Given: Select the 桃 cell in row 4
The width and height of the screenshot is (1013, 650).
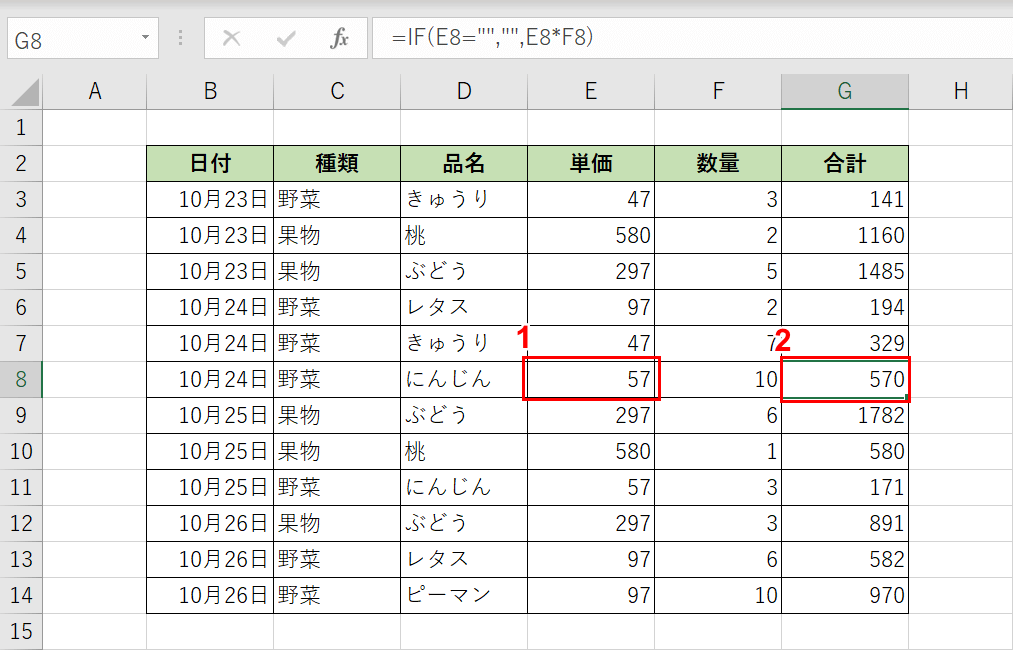Looking at the screenshot, I should [463, 234].
